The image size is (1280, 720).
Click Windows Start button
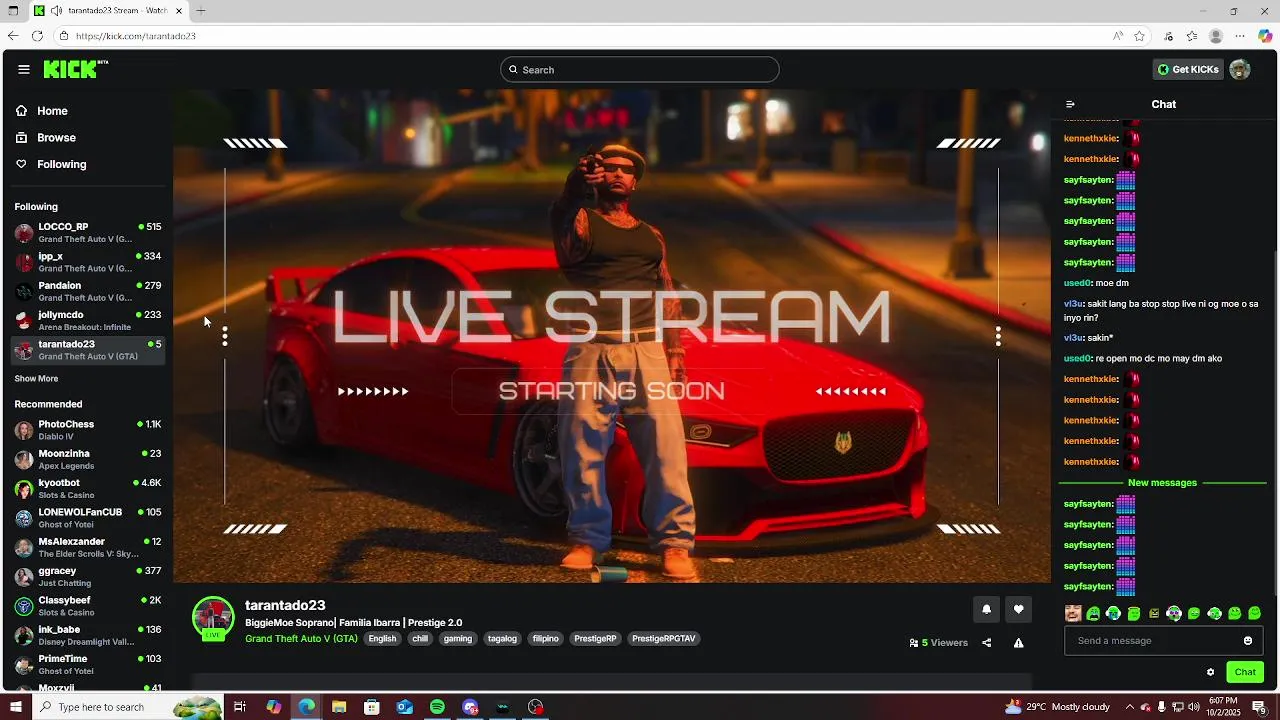tap(15, 707)
